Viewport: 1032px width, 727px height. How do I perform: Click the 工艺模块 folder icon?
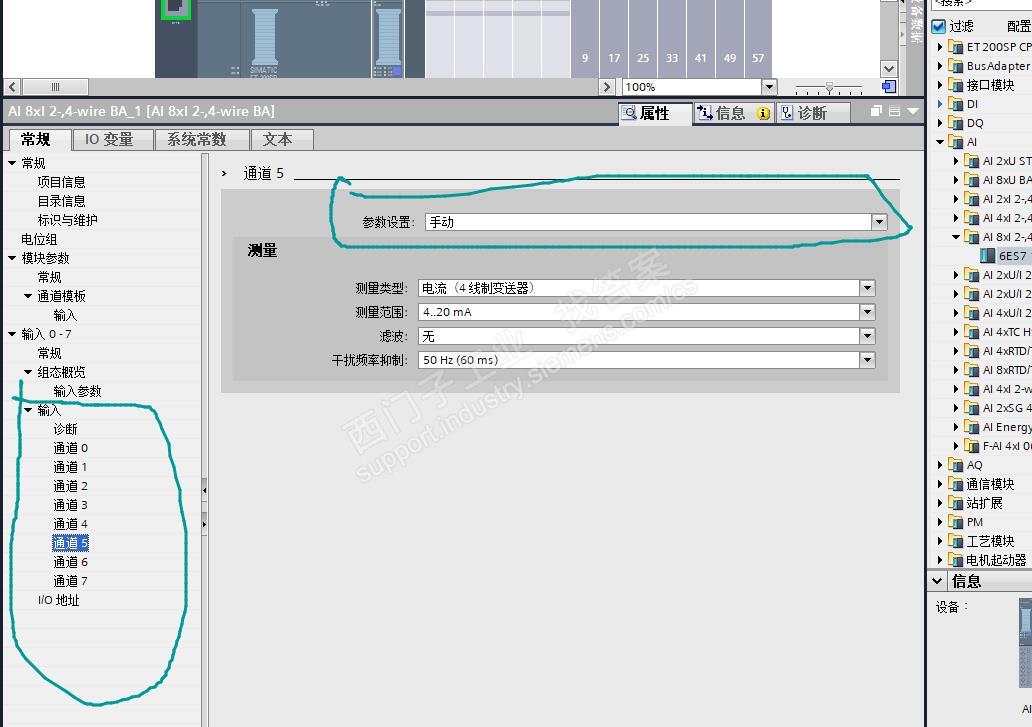point(956,541)
